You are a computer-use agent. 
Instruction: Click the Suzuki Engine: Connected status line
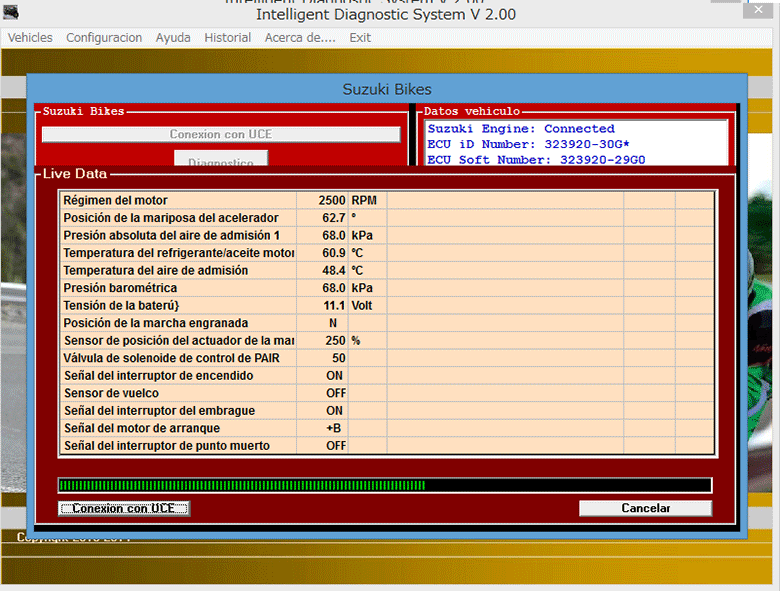pos(521,129)
